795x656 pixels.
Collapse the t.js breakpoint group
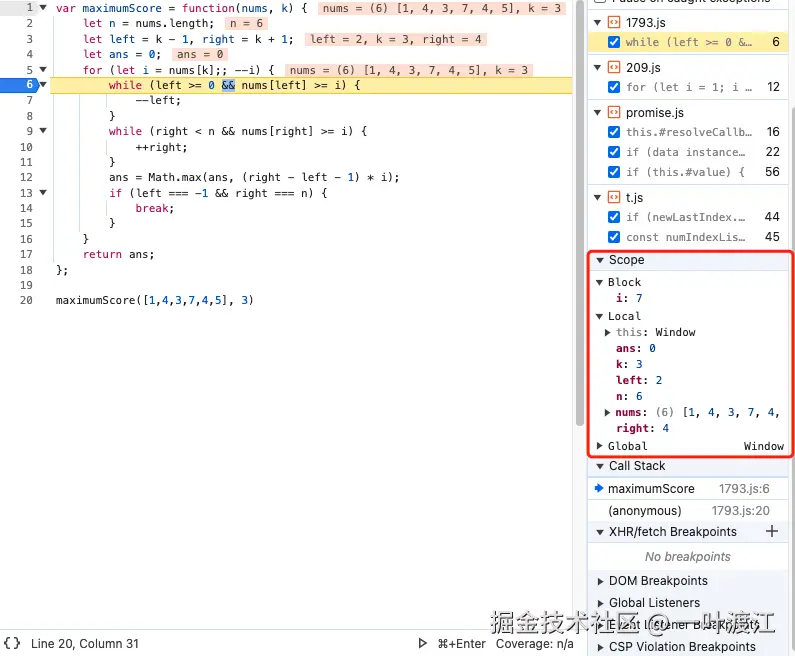(598, 198)
